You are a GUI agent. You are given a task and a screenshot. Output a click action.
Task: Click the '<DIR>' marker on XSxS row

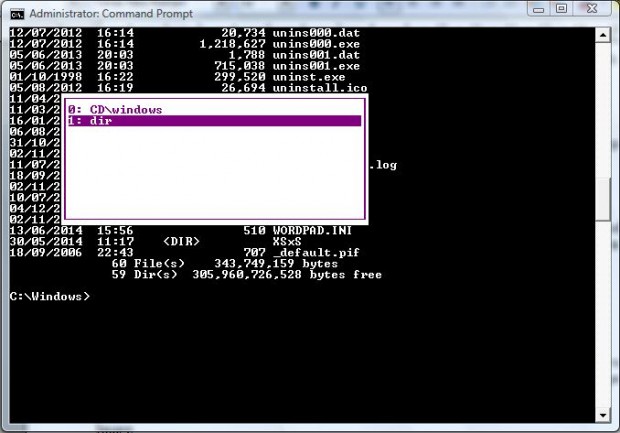pyautogui.click(x=181, y=242)
